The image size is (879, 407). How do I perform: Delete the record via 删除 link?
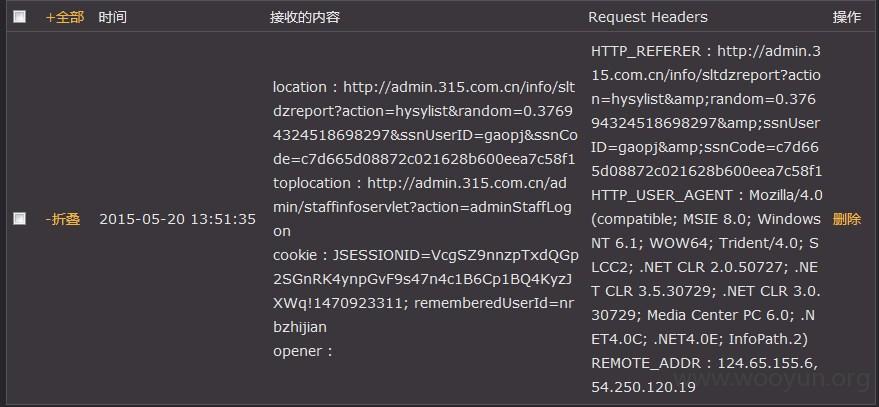846,219
